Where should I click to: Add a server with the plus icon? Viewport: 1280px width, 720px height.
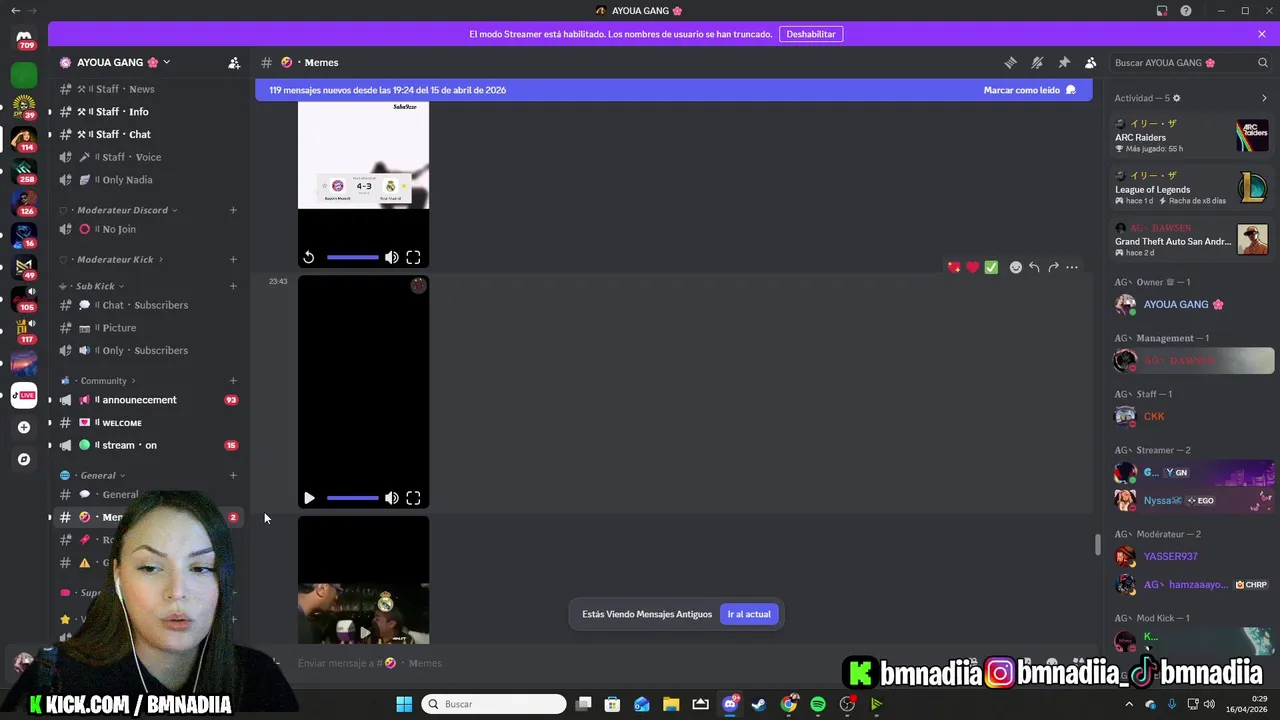[24, 427]
